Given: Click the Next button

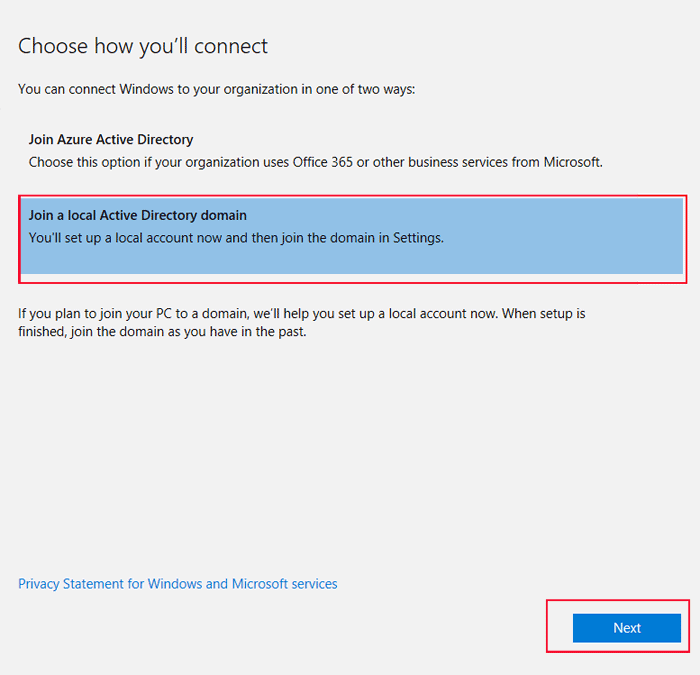Looking at the screenshot, I should (627, 628).
